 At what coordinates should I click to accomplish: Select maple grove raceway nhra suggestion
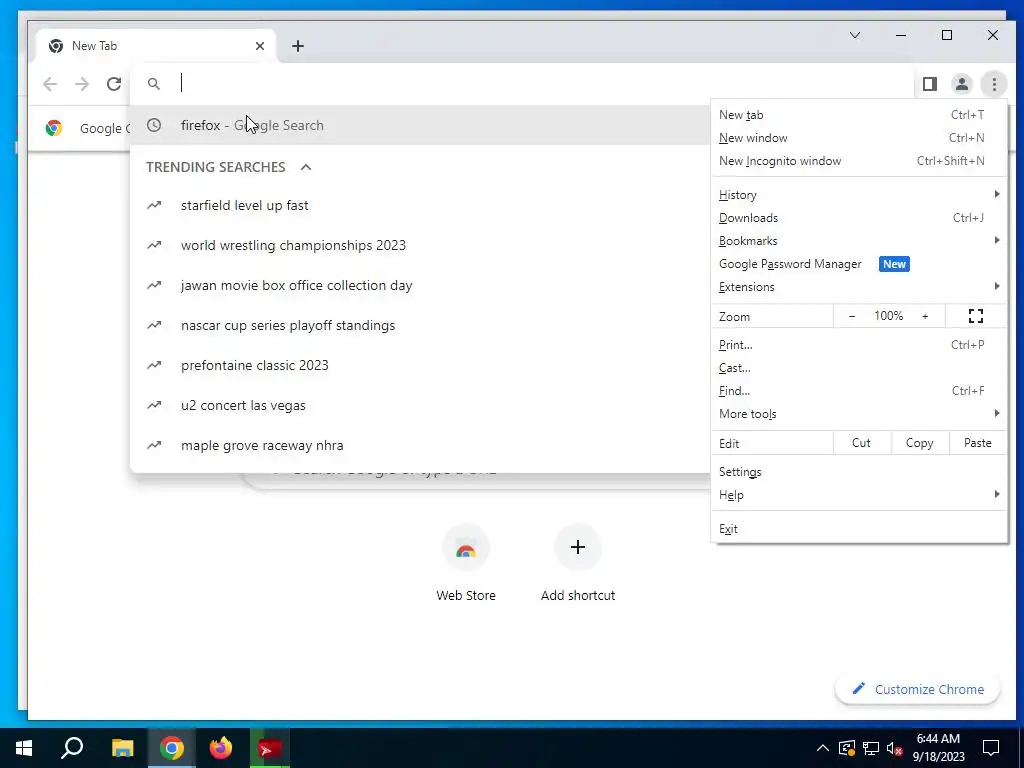click(x=421, y=445)
